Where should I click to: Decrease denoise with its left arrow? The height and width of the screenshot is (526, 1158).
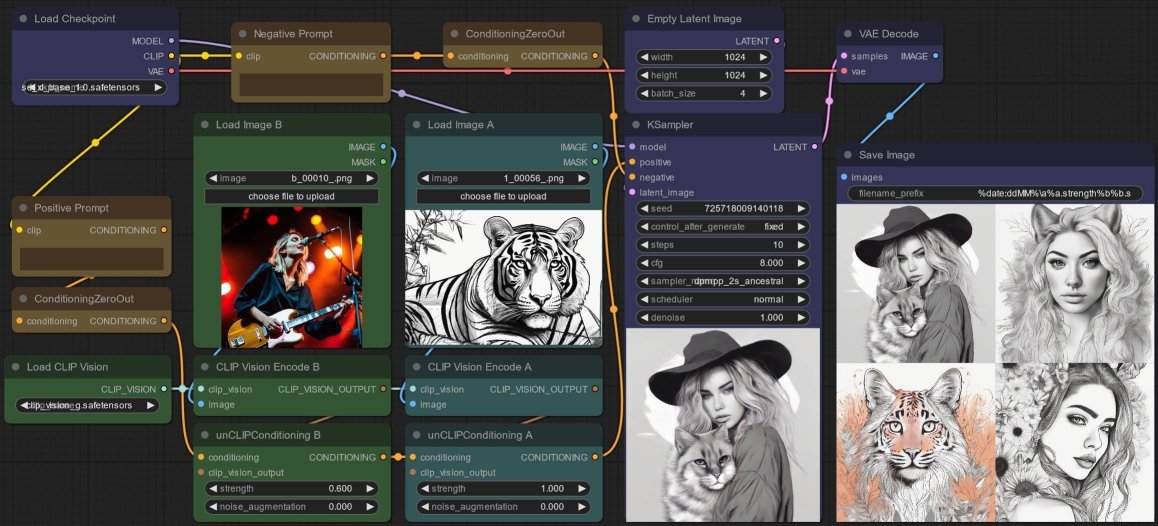(644, 318)
